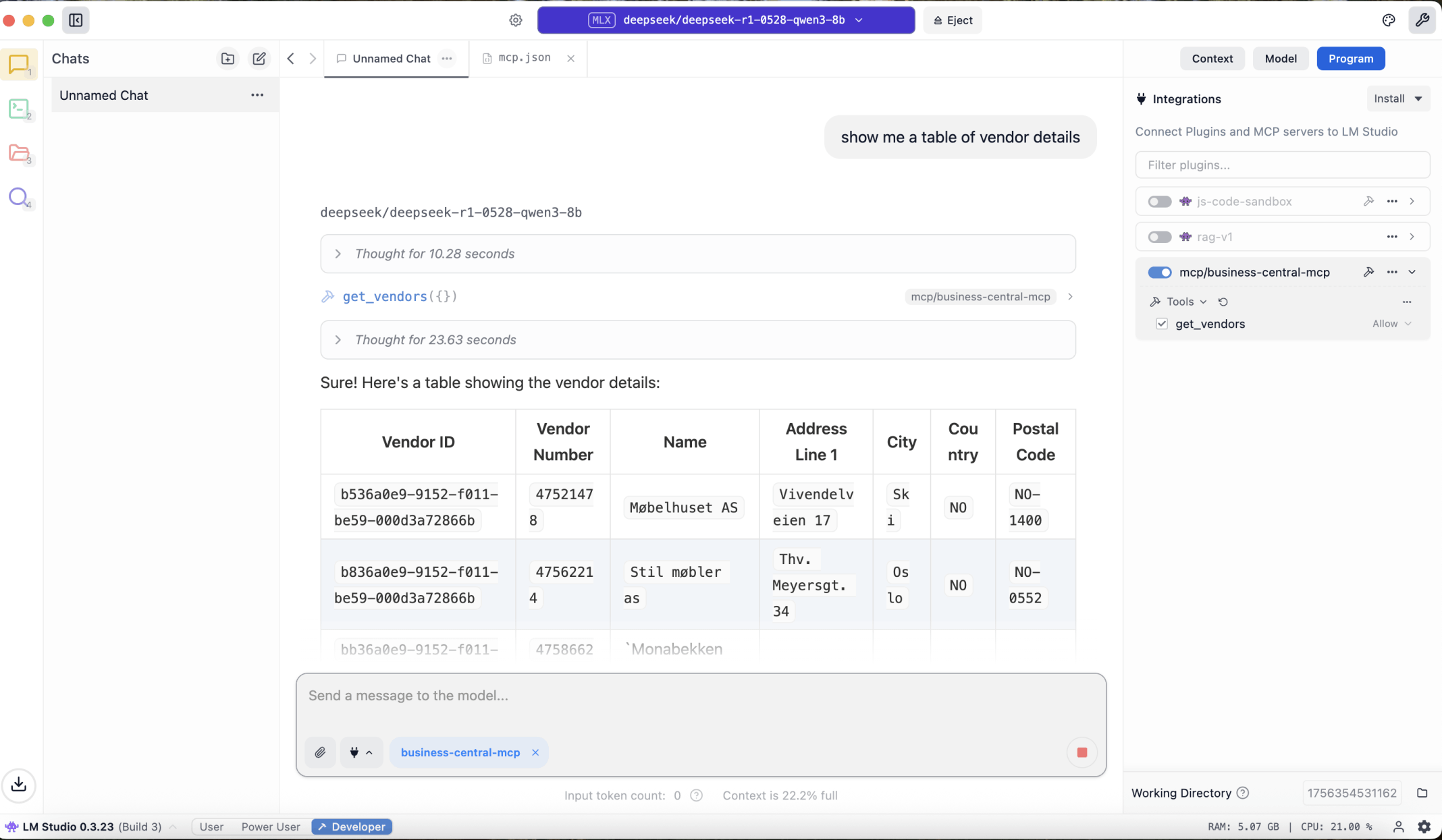The image size is (1442, 840).
Task: Switch to Power User mode
Action: pos(271,827)
